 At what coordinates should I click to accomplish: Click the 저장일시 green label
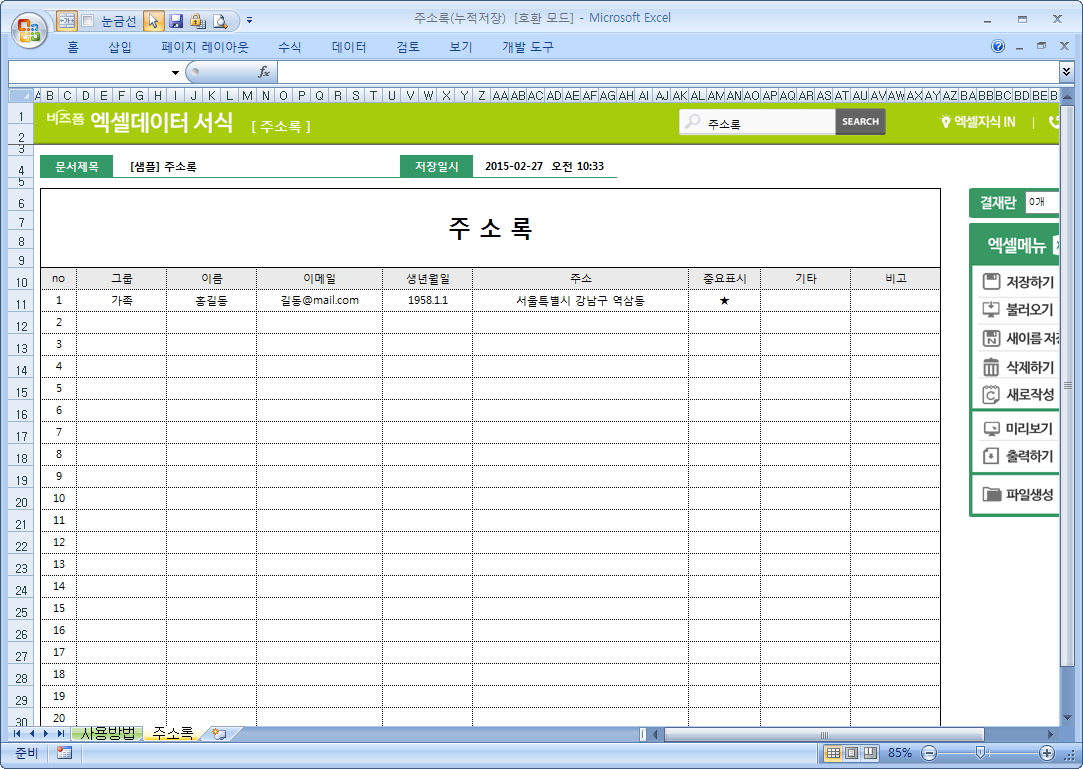click(x=437, y=167)
